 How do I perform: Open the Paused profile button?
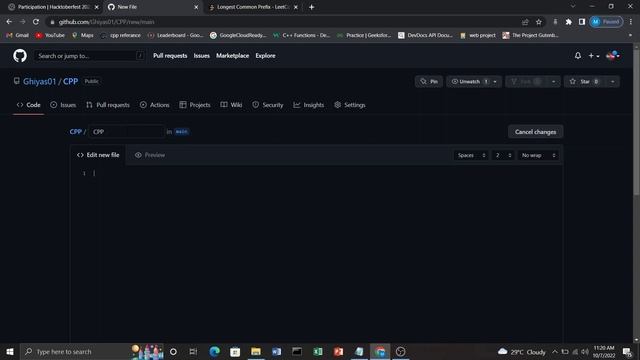click(x=606, y=22)
